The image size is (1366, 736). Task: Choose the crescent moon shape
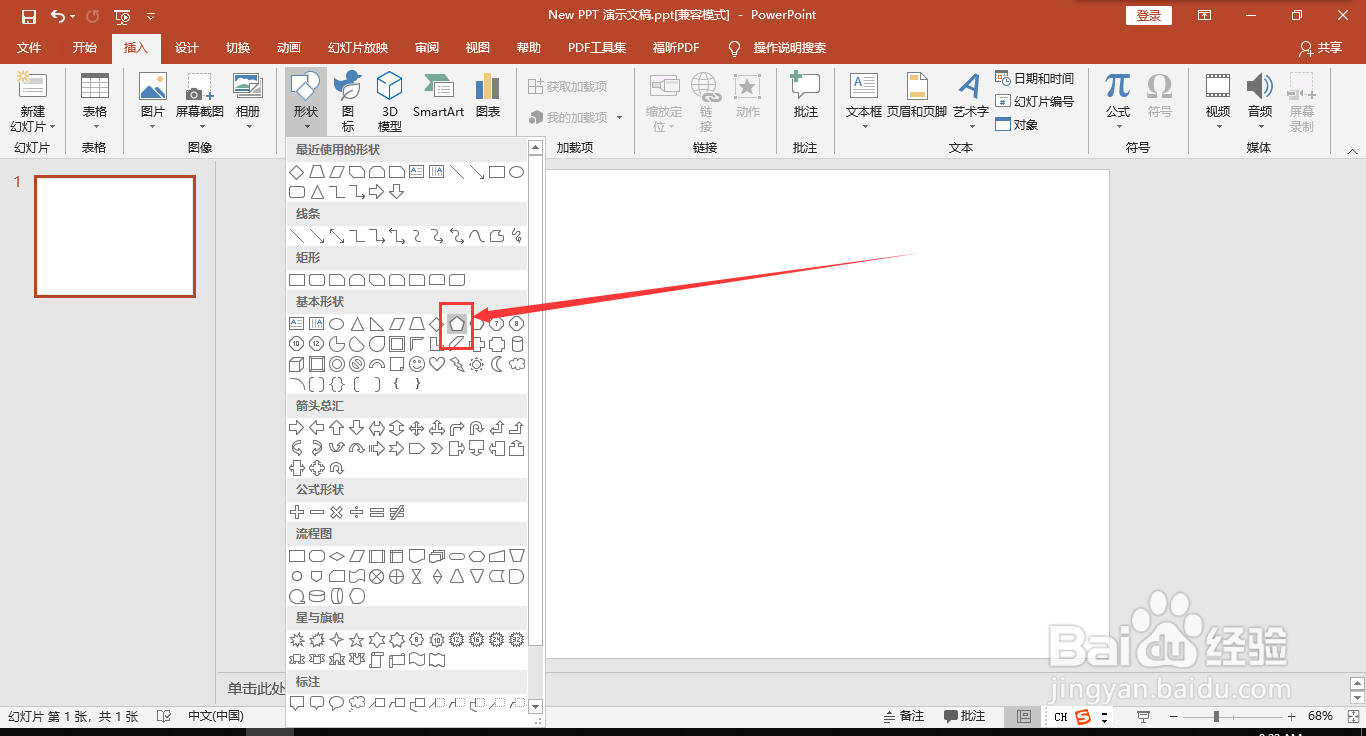(497, 364)
